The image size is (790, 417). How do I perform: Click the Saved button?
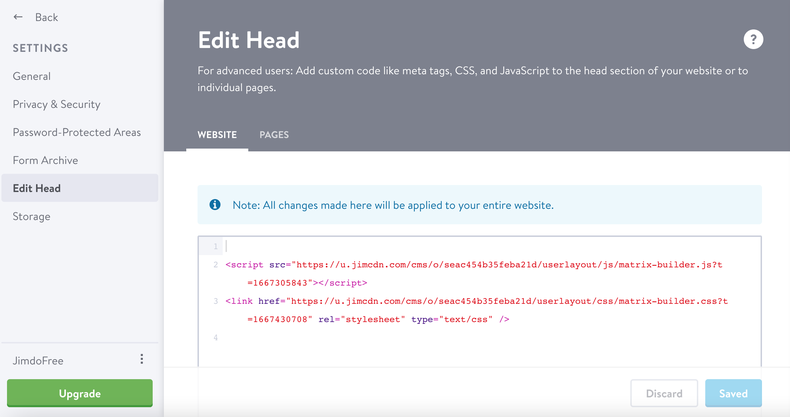[x=733, y=393]
